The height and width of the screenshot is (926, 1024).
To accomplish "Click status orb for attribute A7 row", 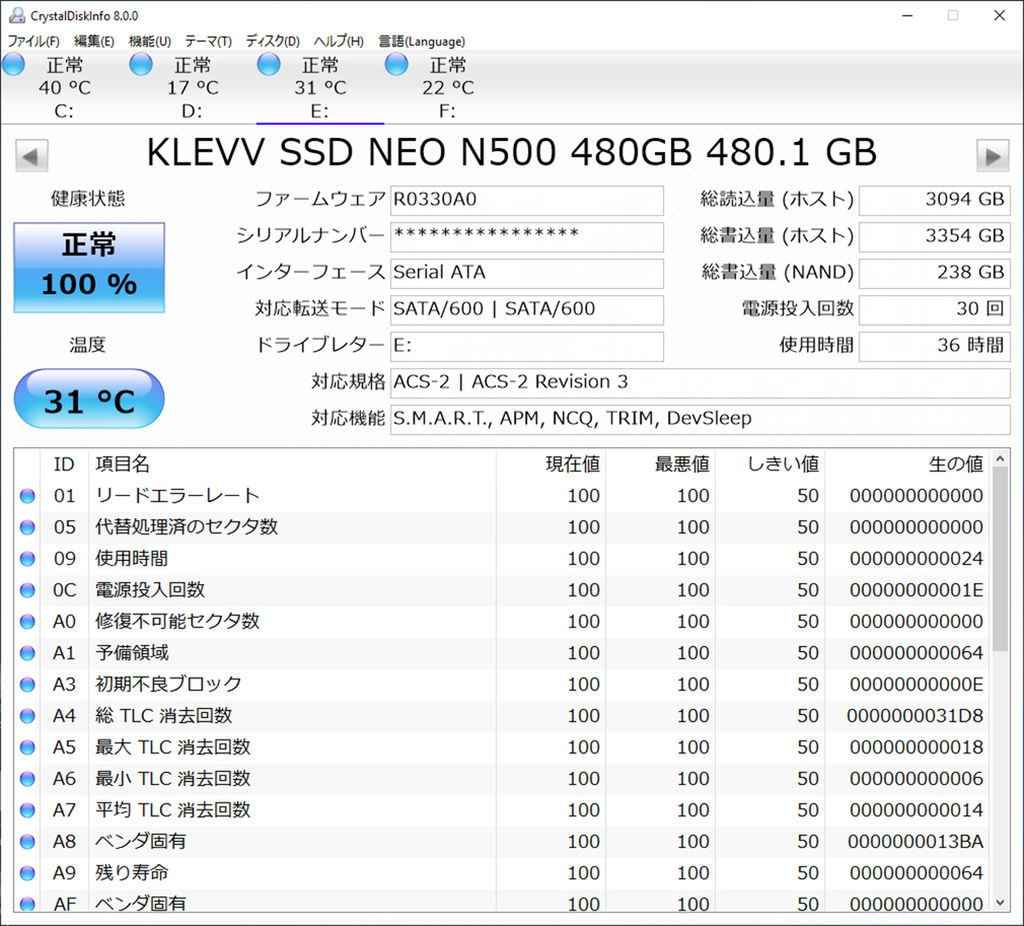I will coord(27,810).
